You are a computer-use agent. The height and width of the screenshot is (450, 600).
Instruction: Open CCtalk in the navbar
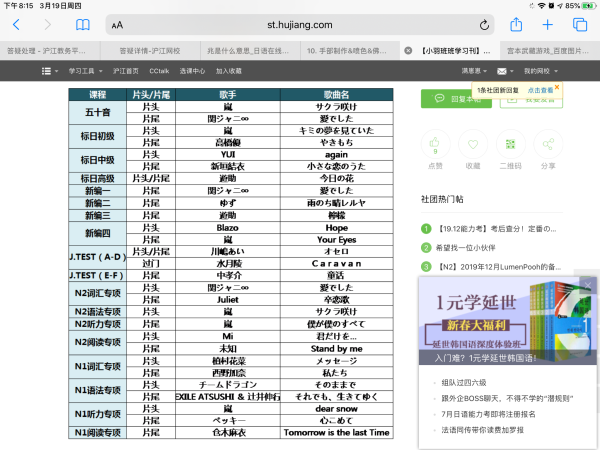159,71
